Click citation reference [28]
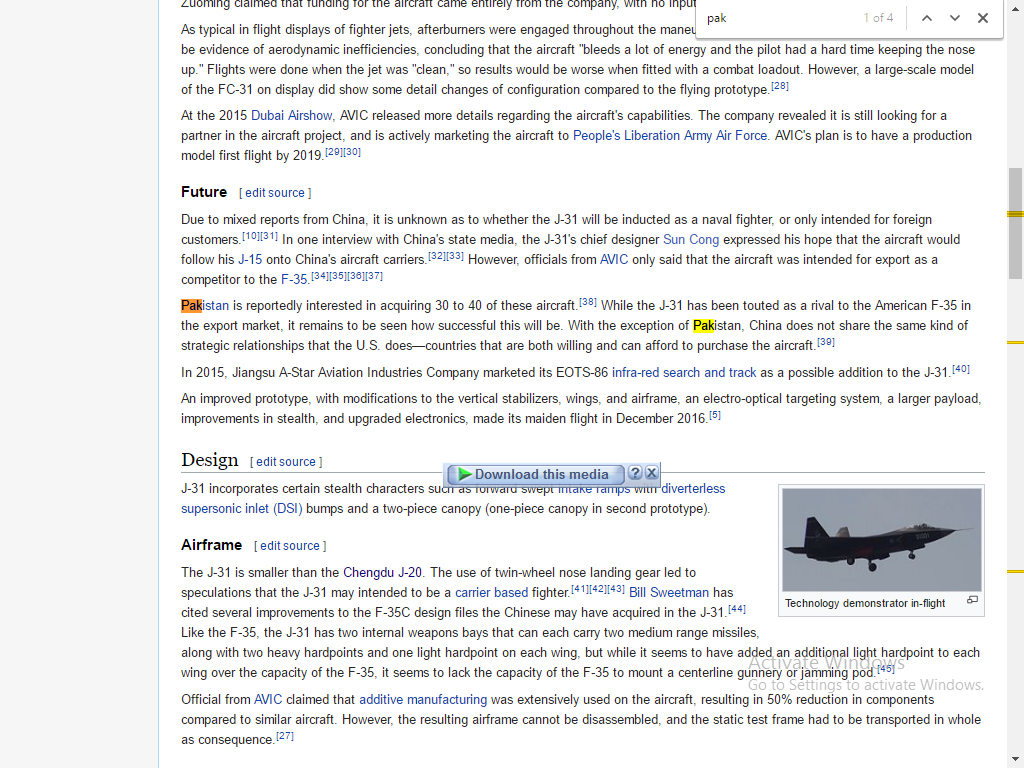Image resolution: width=1024 pixels, height=768 pixels. pos(780,86)
